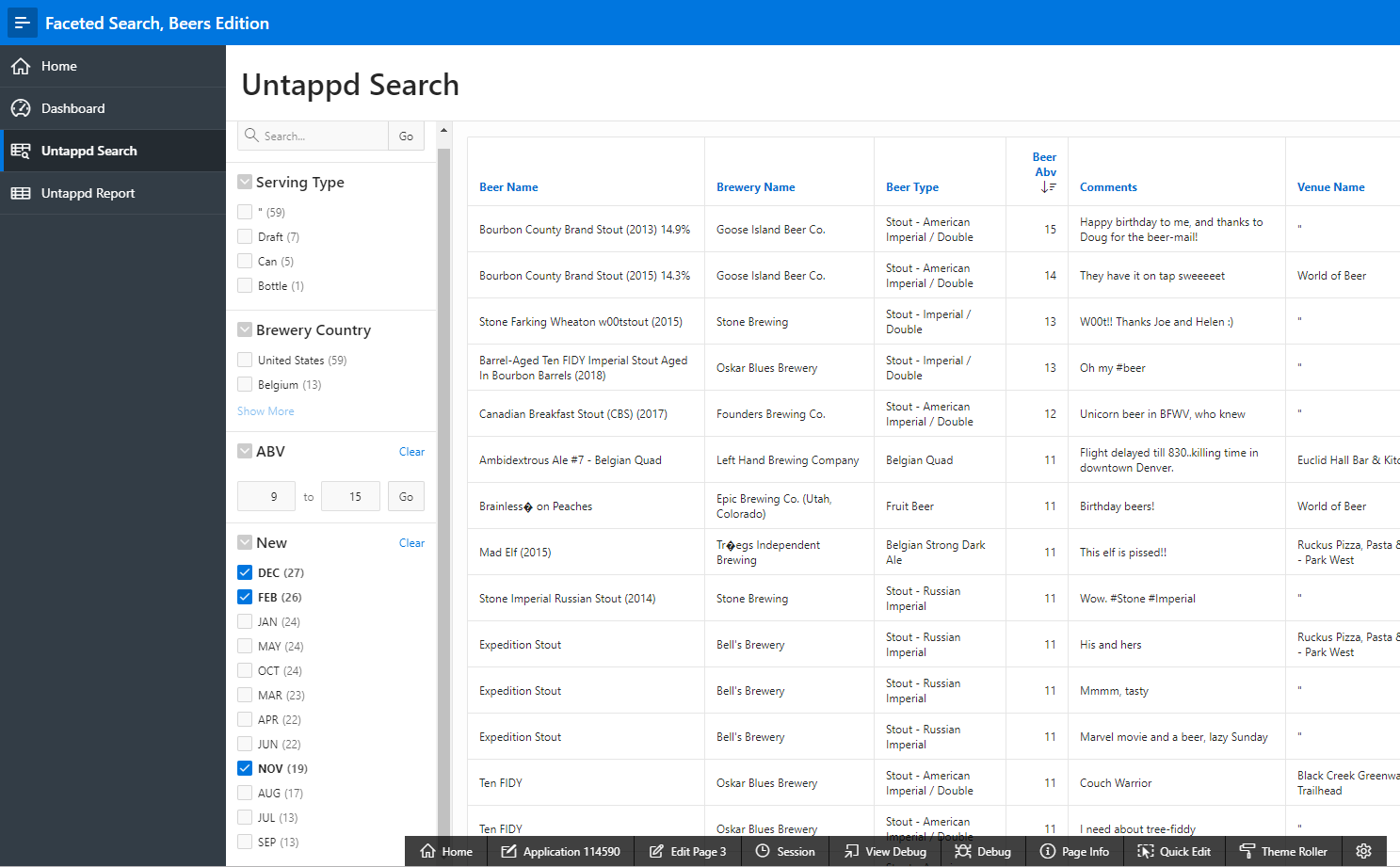Viewport: 1400px width, 867px height.
Task: Collapse the Serving Type facet
Action: point(245,182)
